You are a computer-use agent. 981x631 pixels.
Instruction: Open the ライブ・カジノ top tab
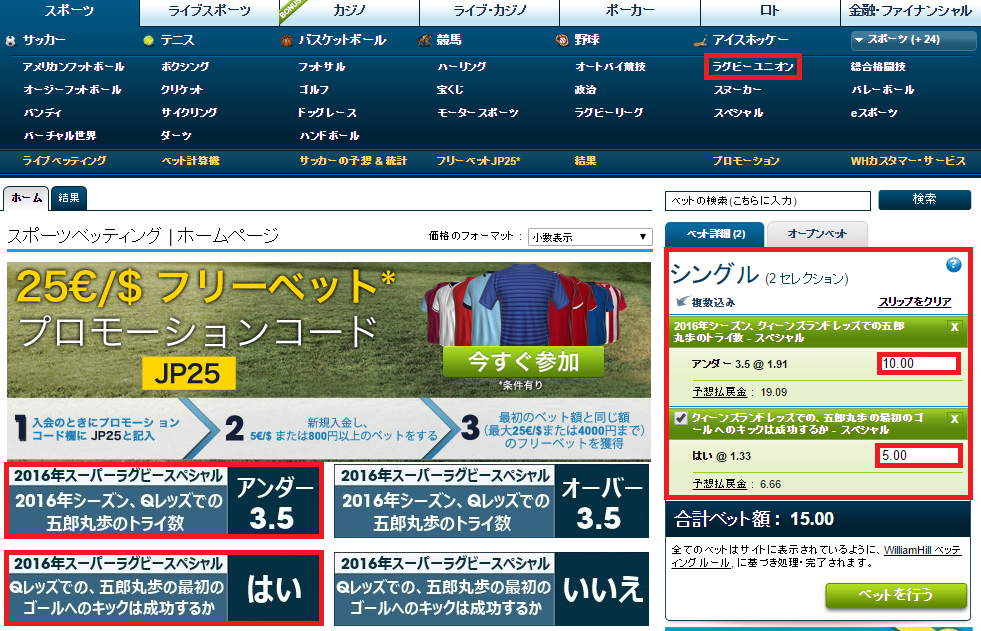(x=489, y=11)
